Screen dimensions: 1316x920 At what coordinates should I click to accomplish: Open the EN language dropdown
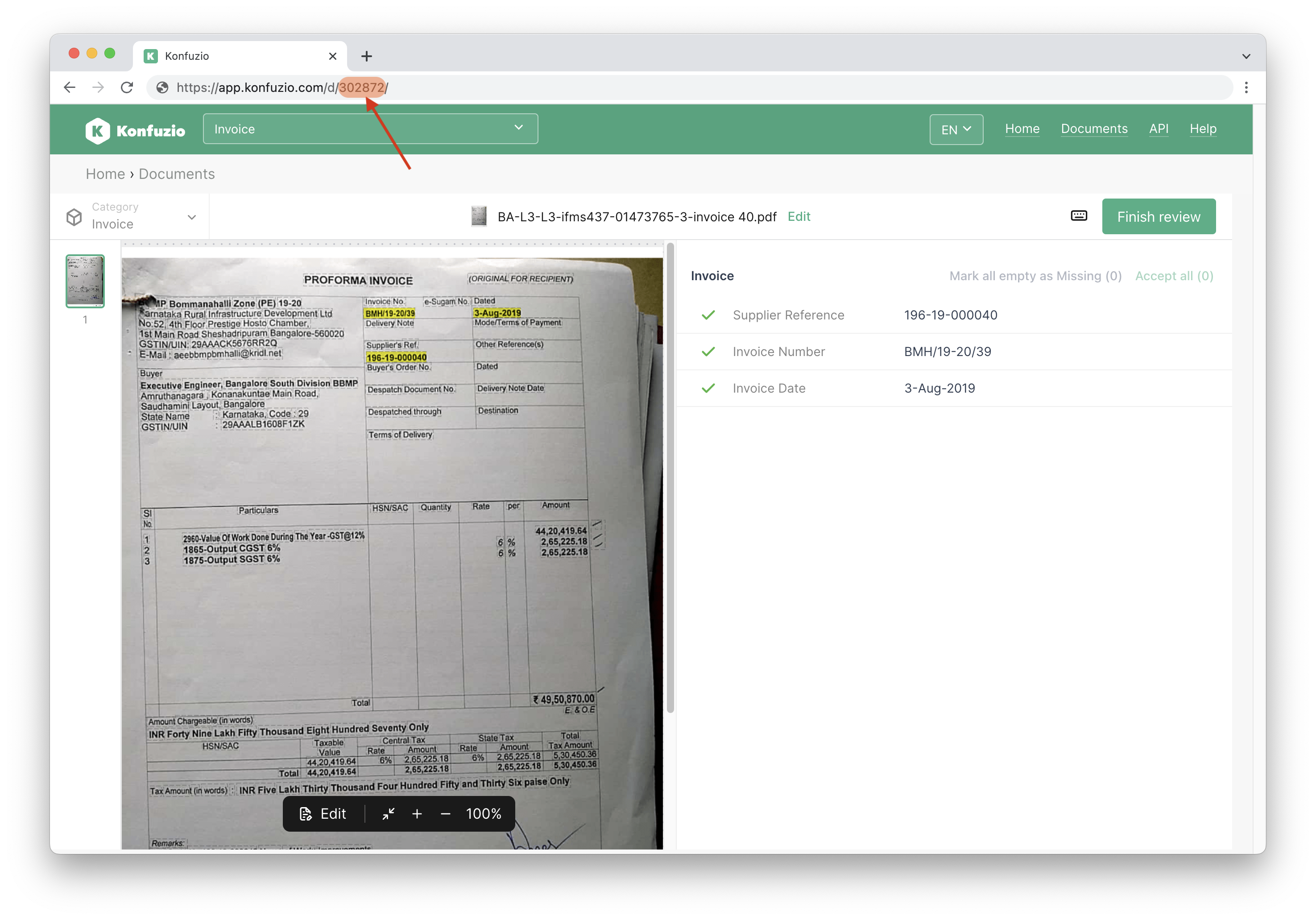pos(956,129)
